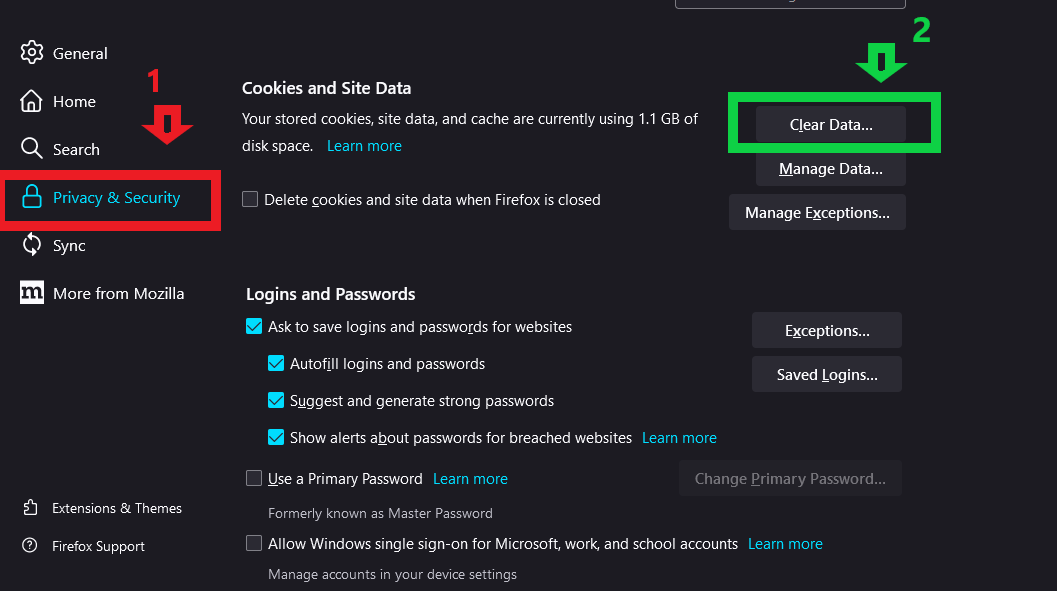
Task: Toggle Suggest and generate strong passwords
Action: point(276,400)
